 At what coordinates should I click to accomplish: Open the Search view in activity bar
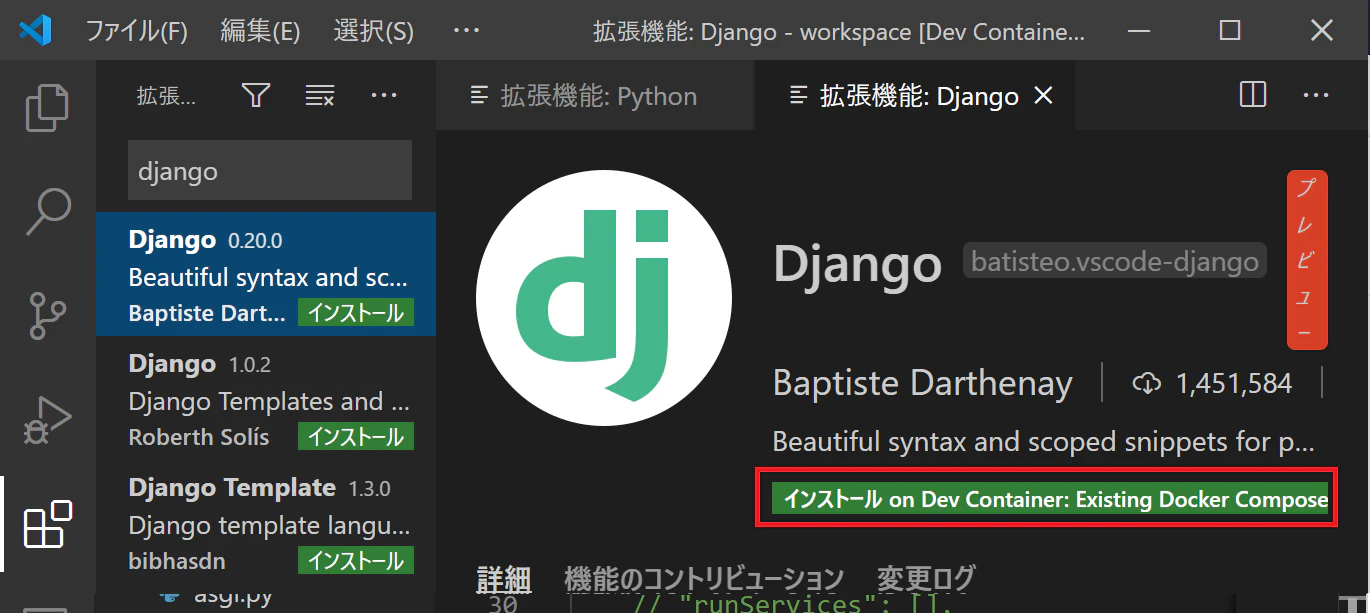(x=47, y=212)
